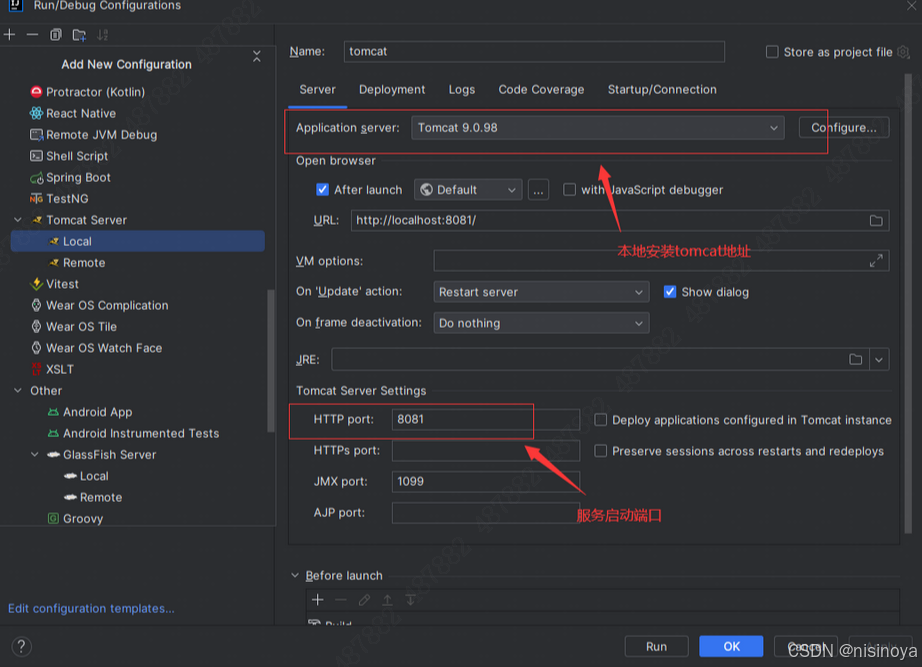922x667 pixels.
Task: Click the JRE browse folder icon
Action: coord(856,359)
